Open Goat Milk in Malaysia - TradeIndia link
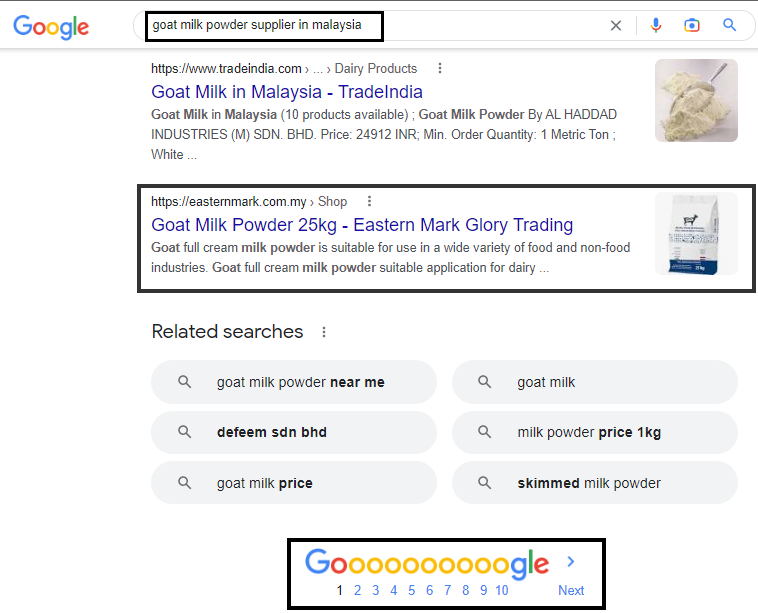 coord(287,92)
